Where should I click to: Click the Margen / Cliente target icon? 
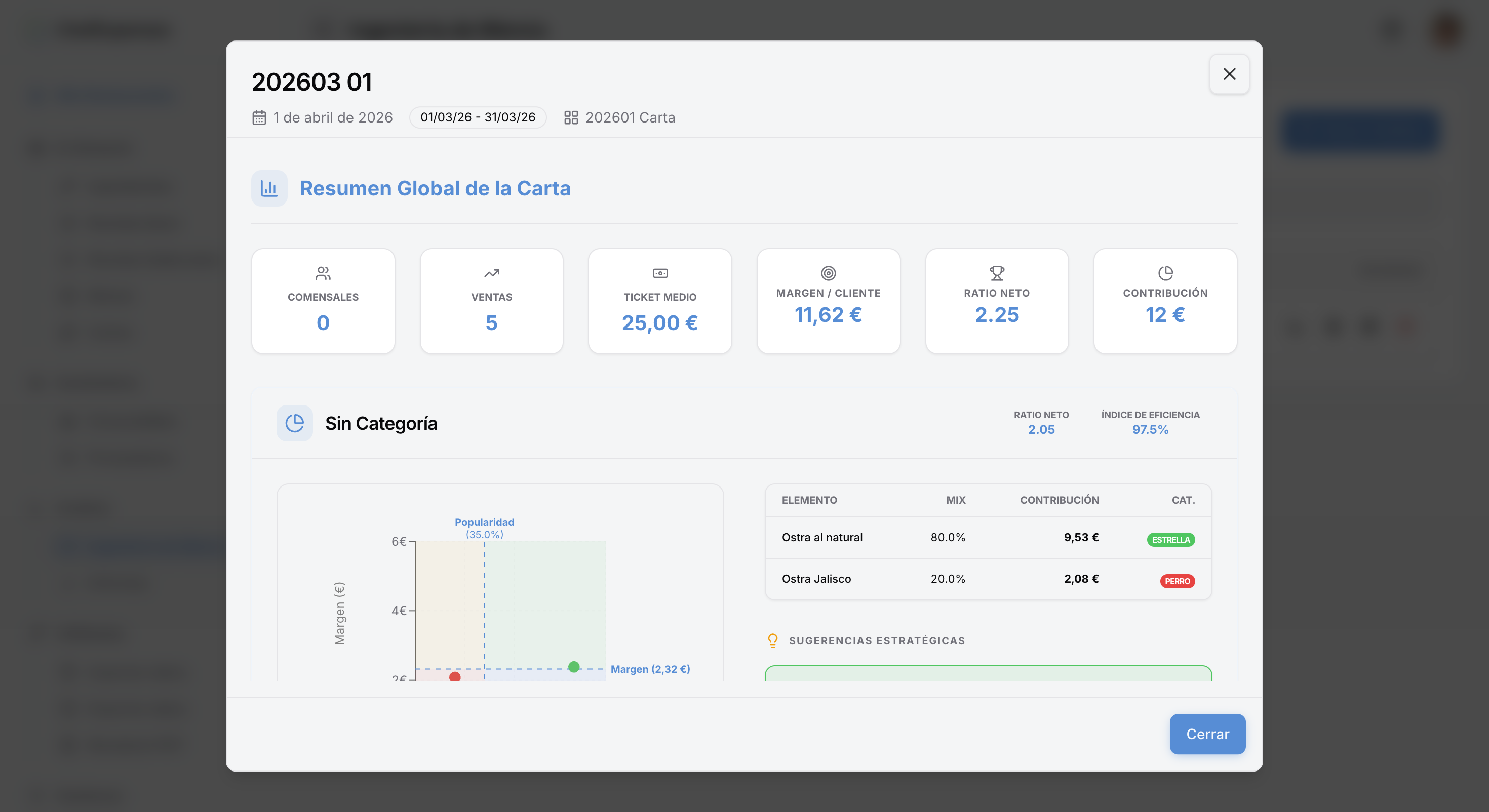[x=828, y=273]
